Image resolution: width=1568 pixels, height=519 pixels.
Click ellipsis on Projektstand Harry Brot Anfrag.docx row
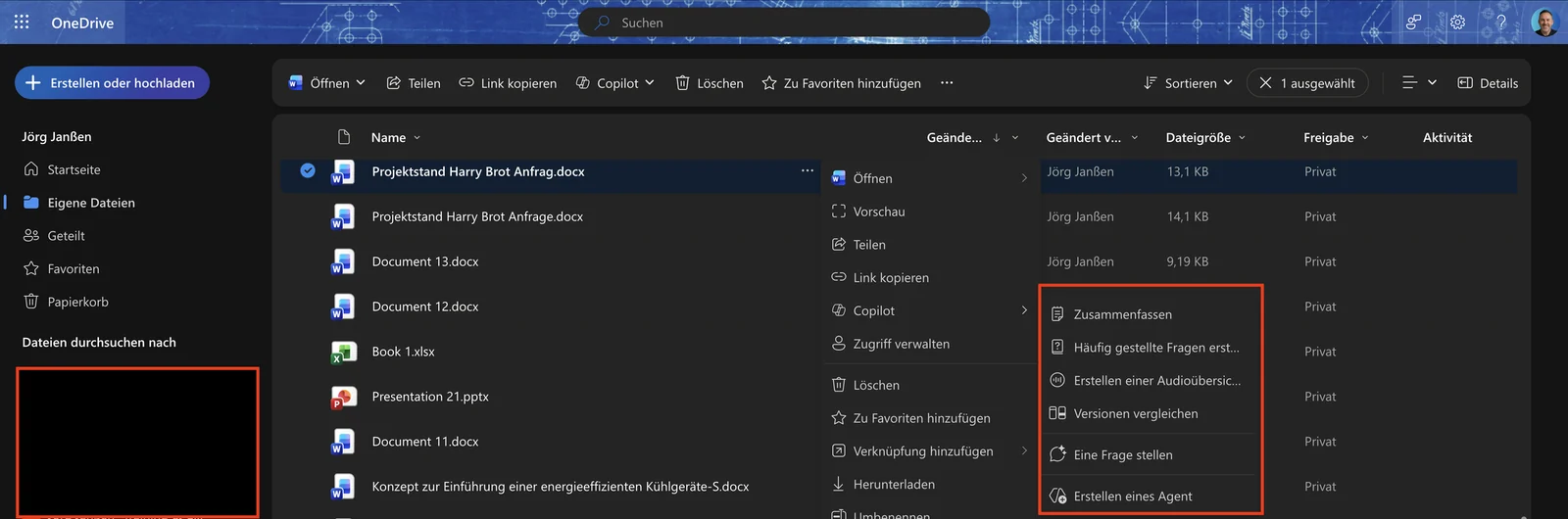tap(808, 170)
